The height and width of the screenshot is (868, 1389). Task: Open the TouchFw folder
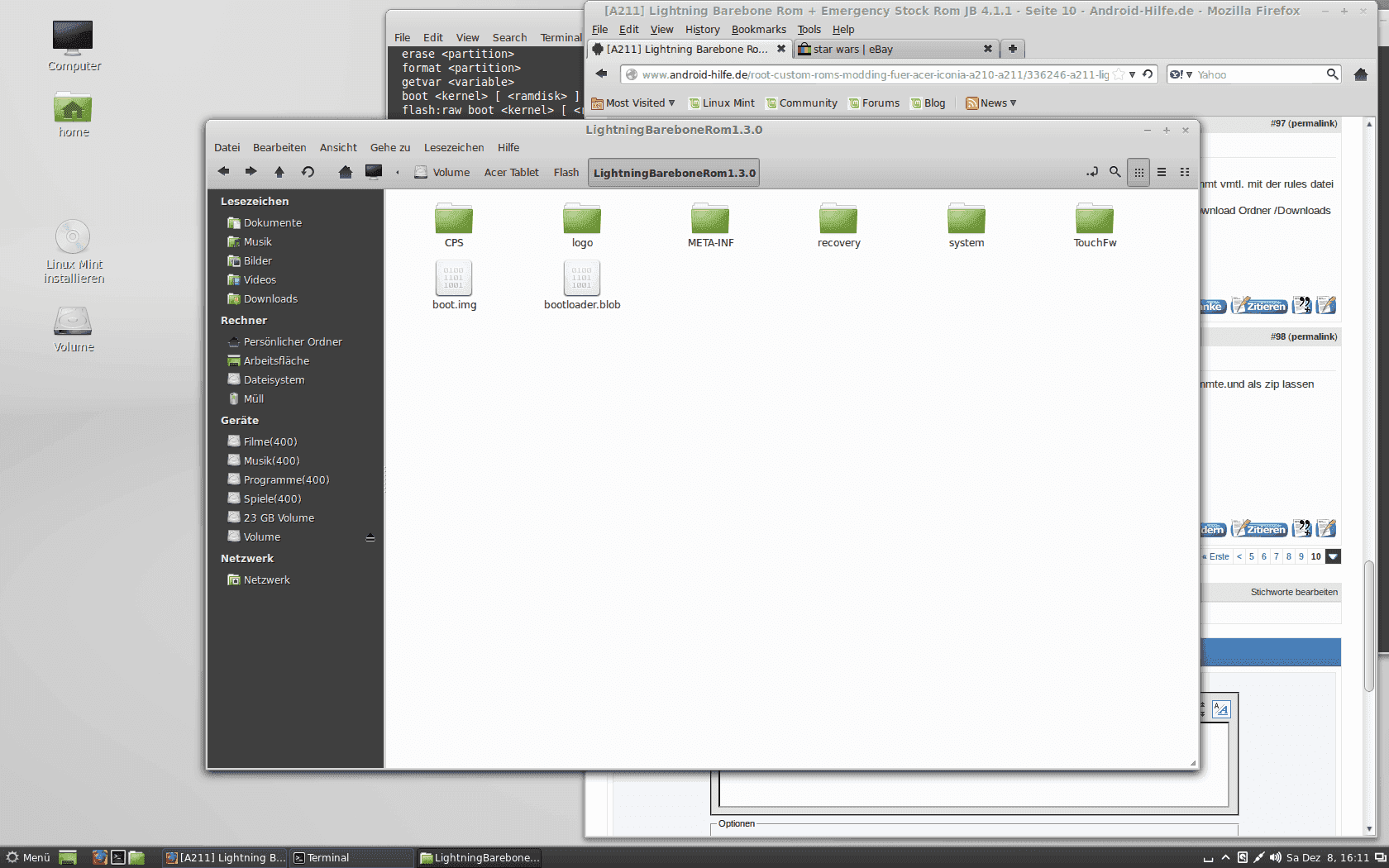[1095, 226]
